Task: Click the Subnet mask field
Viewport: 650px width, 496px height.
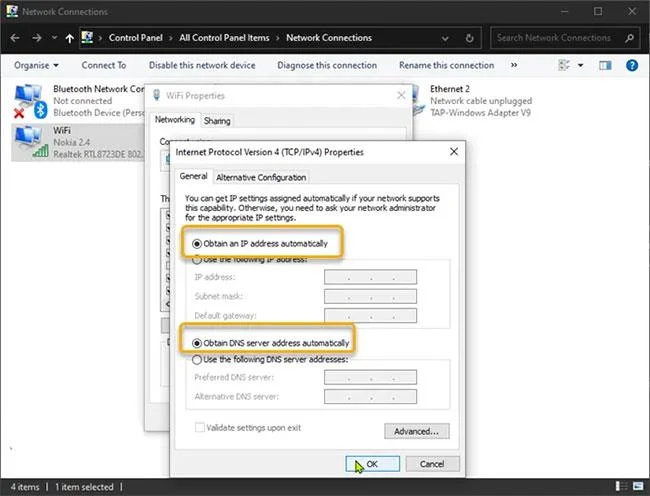Action: tap(370, 296)
